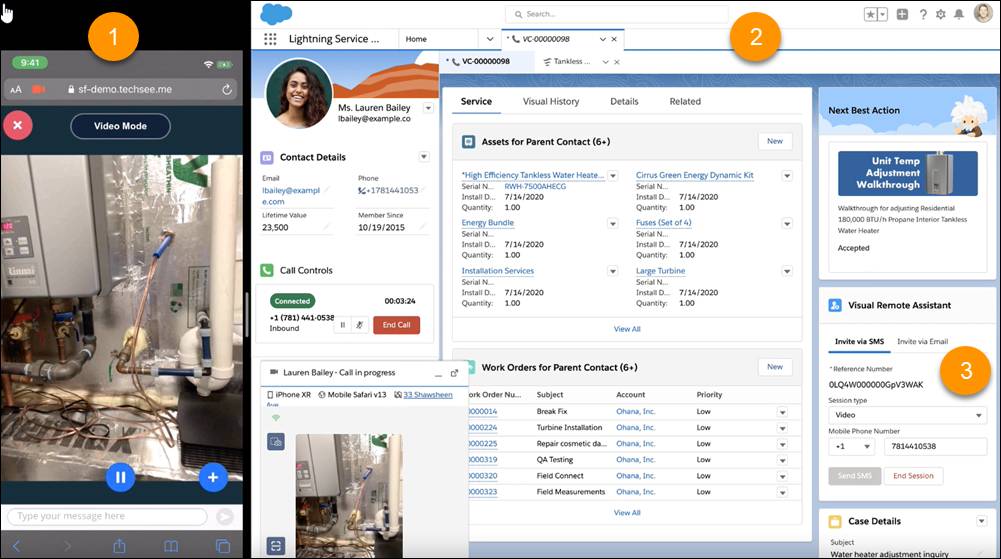Hold the call with pause button
Viewport: 1001px width, 559px height.
(343, 325)
